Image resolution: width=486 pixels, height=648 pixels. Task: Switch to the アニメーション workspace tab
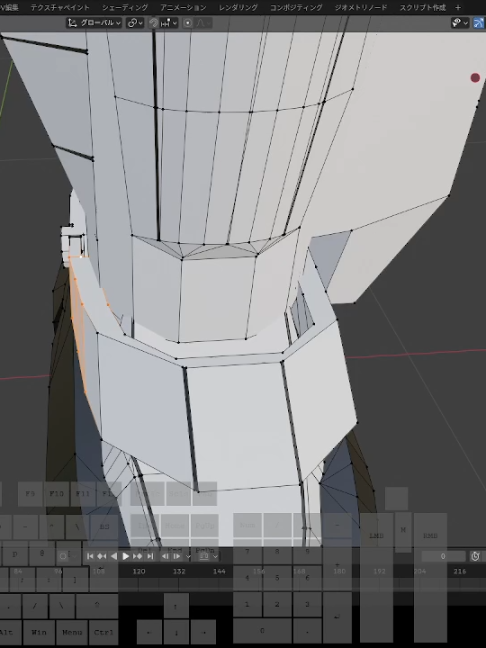click(x=183, y=7)
